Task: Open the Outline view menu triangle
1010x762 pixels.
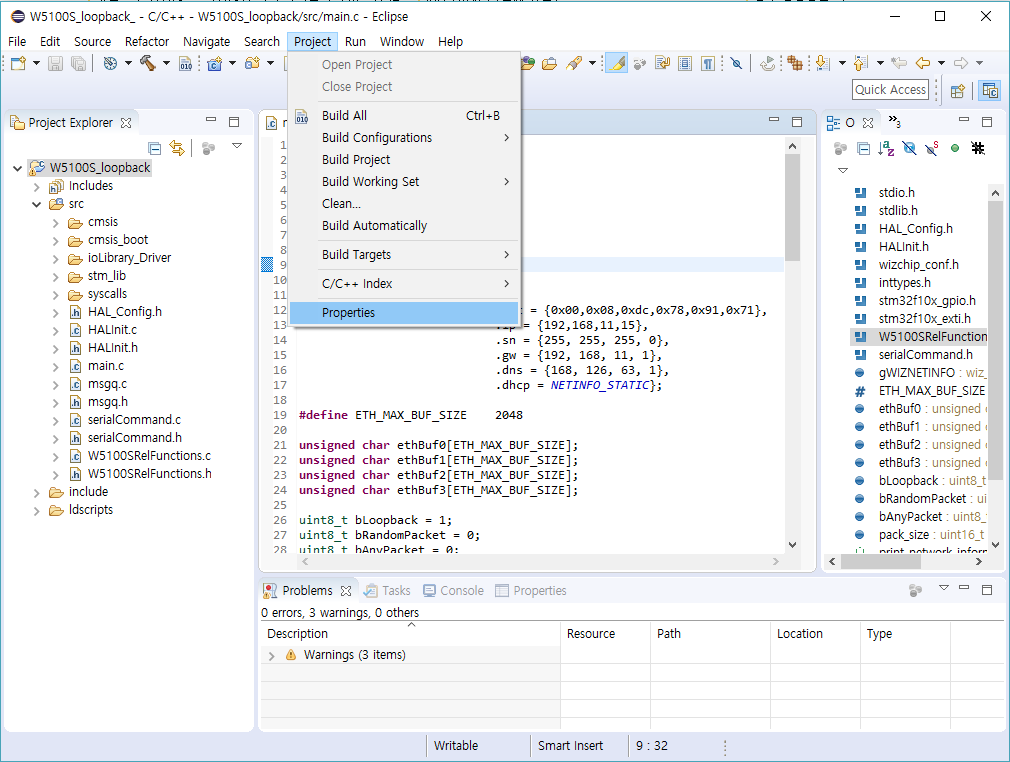Action: 843,171
